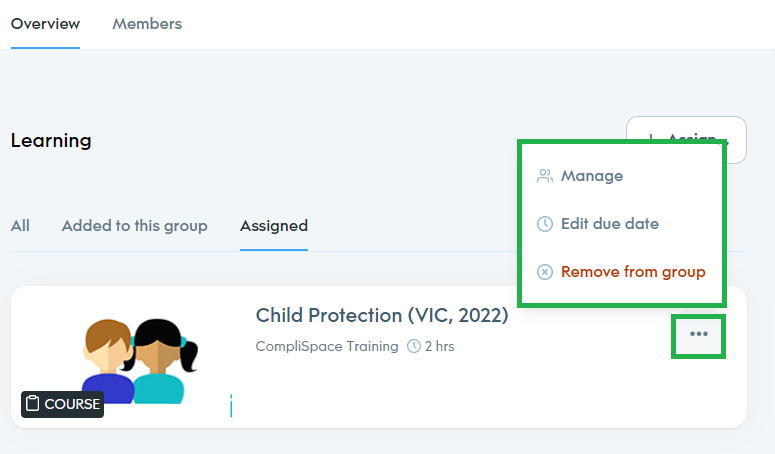Click the clock icon next to 2 hrs
The width and height of the screenshot is (775, 454).
click(x=414, y=346)
